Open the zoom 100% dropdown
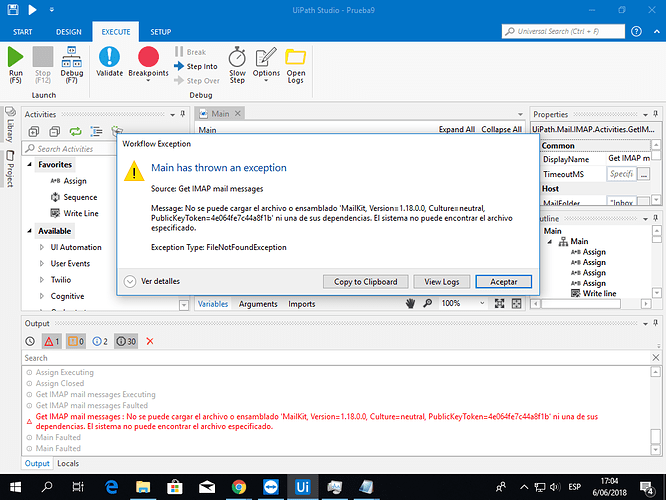This screenshot has height=500, width=666. coord(482,303)
